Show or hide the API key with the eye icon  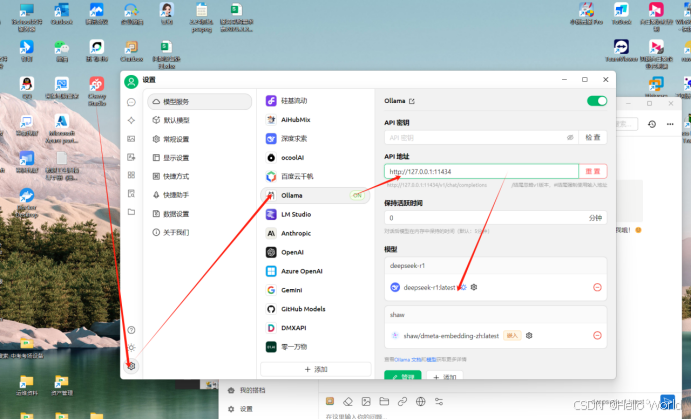click(x=570, y=137)
